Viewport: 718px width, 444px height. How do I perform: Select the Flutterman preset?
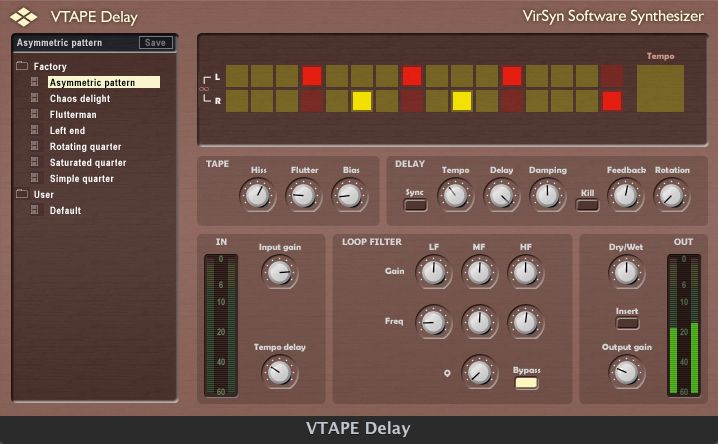tap(73, 114)
